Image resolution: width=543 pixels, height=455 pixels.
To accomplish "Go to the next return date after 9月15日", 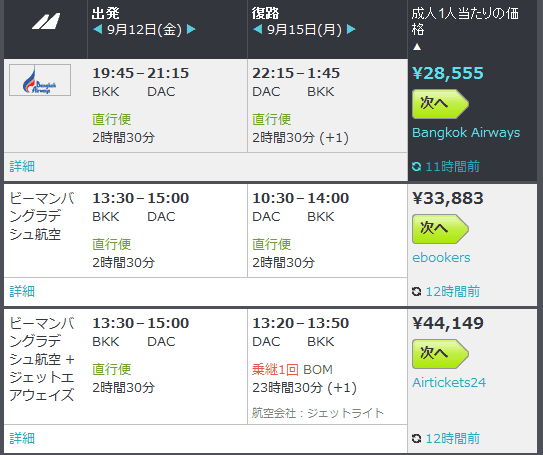I will tap(351, 29).
